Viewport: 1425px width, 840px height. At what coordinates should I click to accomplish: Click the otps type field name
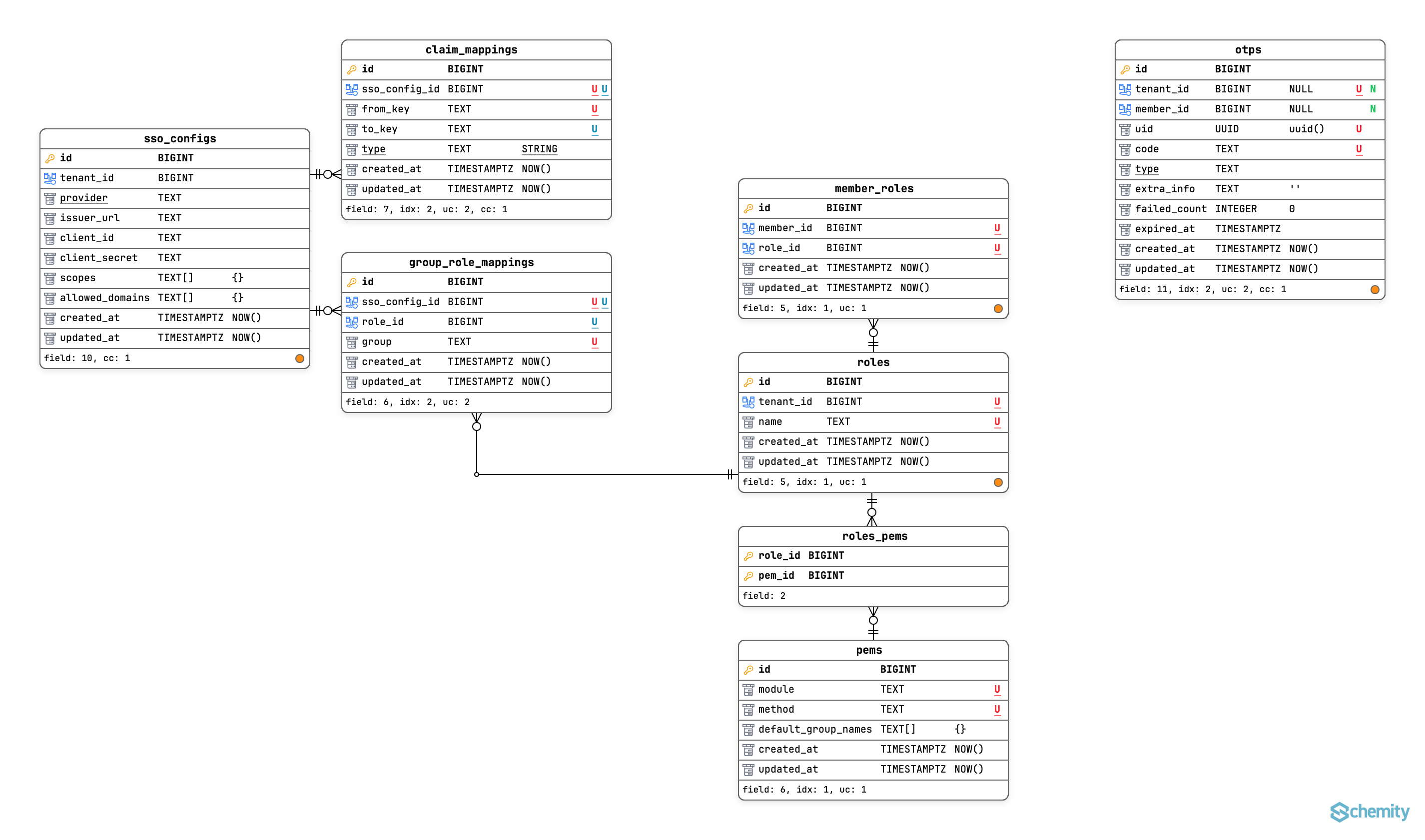[1147, 169]
